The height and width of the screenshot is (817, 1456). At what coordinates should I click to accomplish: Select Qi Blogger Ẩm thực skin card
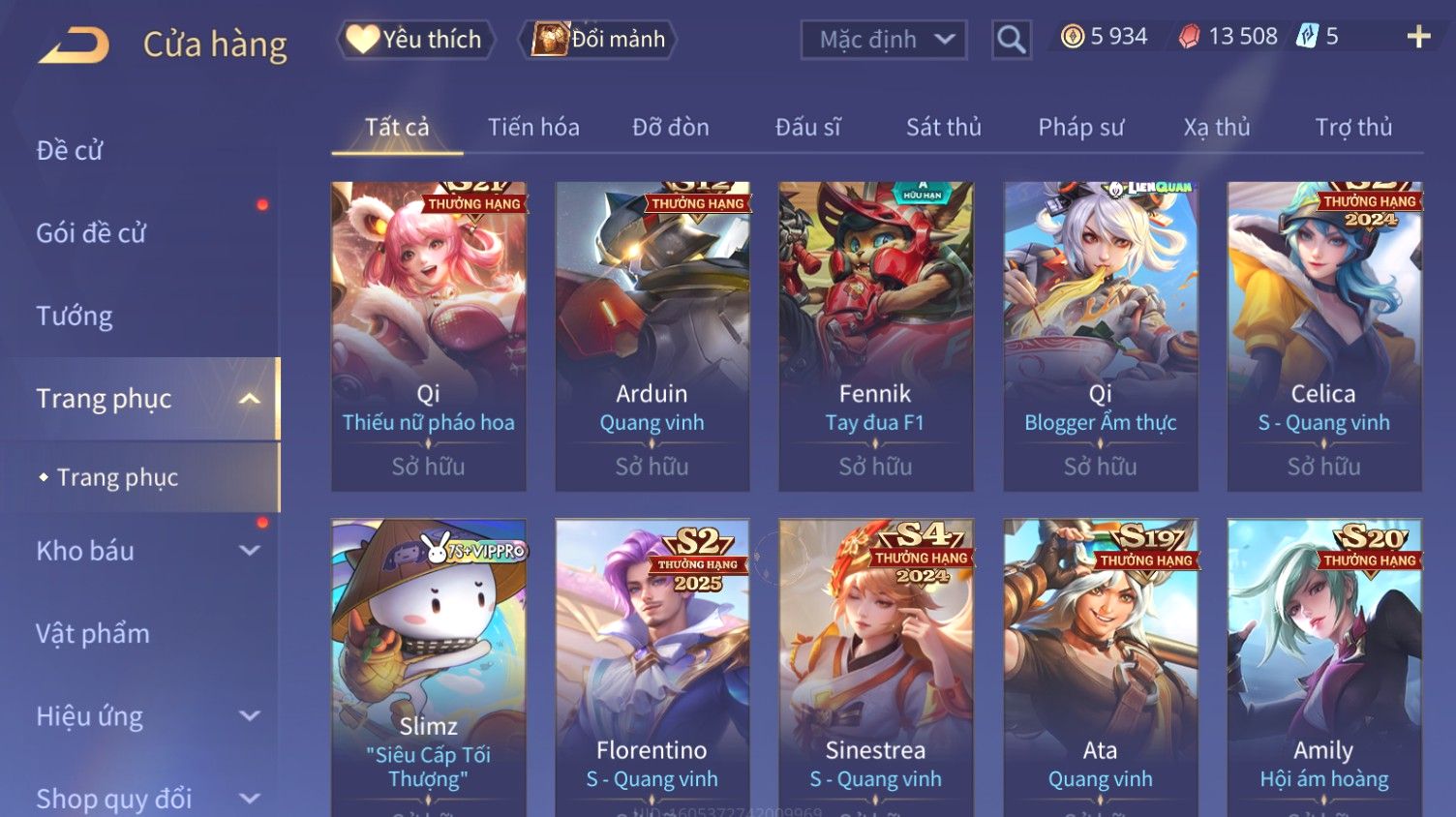1100,336
